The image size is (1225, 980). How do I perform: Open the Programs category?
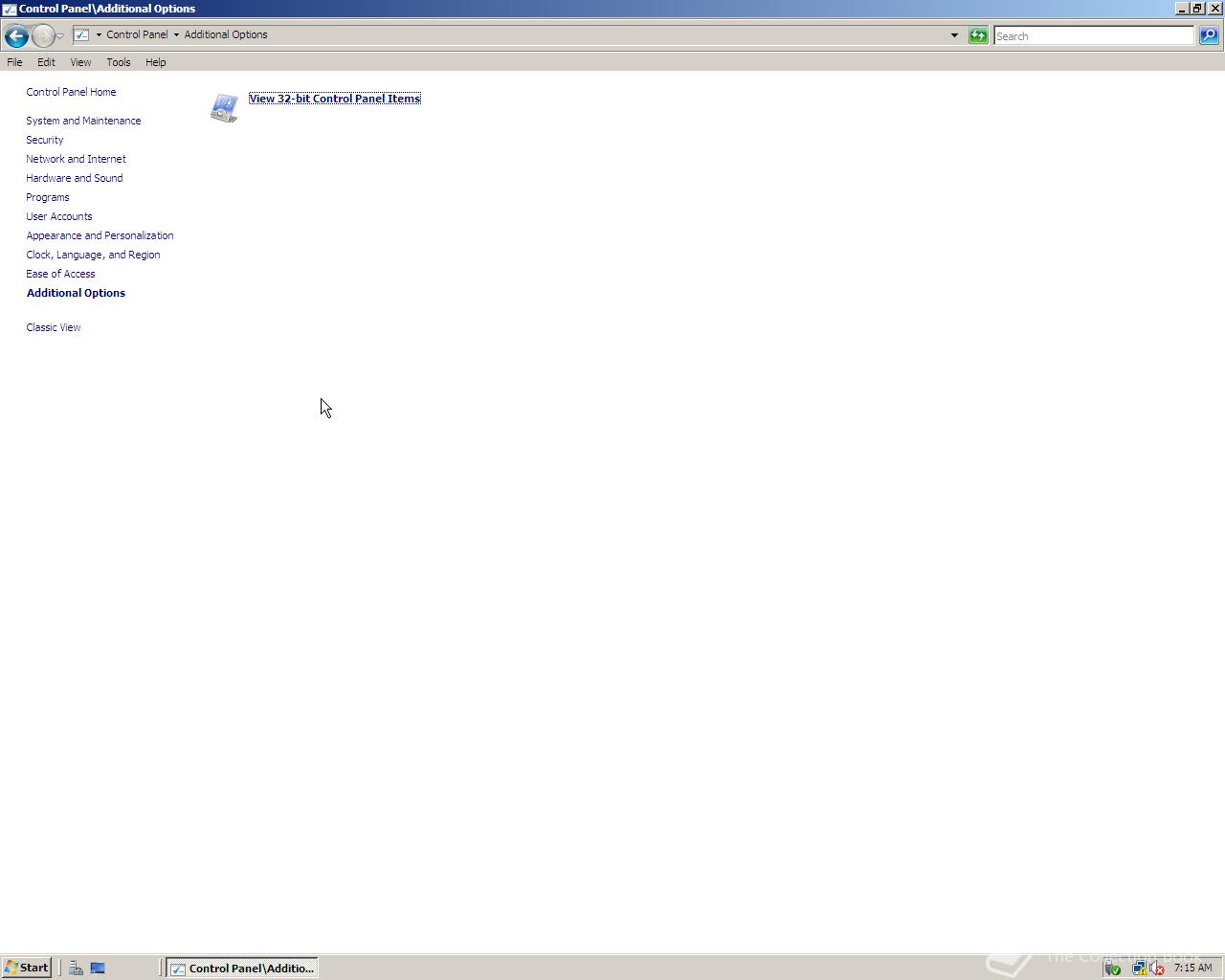(x=48, y=197)
